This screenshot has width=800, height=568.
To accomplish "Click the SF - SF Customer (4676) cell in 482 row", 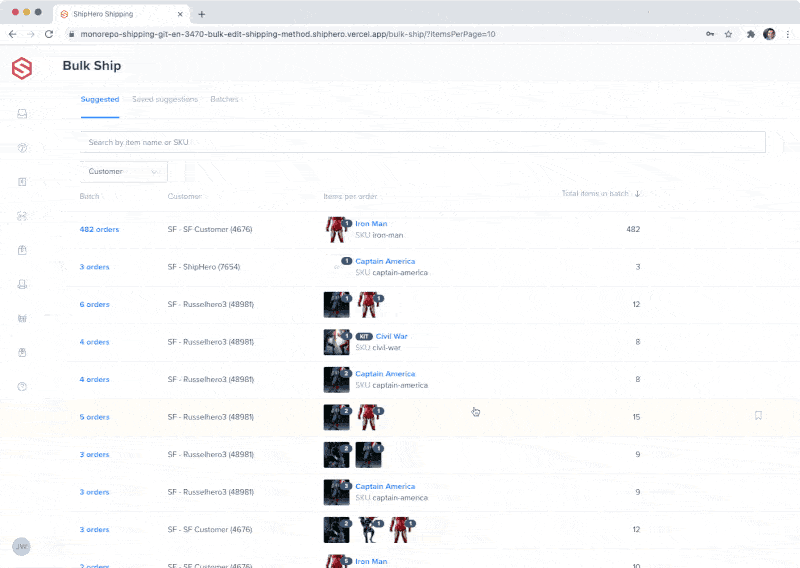I will click(210, 230).
